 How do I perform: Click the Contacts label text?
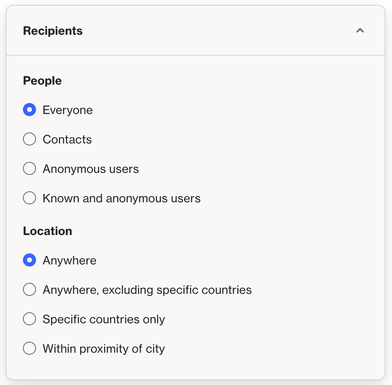click(x=67, y=139)
